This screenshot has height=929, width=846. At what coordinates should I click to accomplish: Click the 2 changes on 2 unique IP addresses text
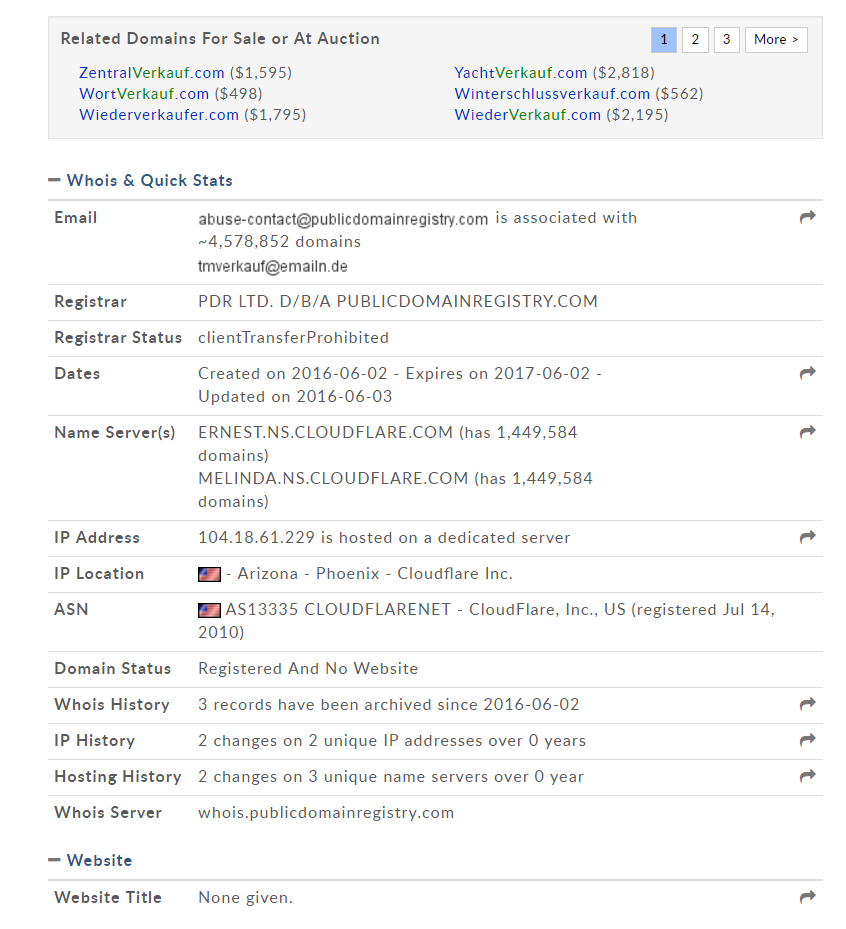click(392, 741)
